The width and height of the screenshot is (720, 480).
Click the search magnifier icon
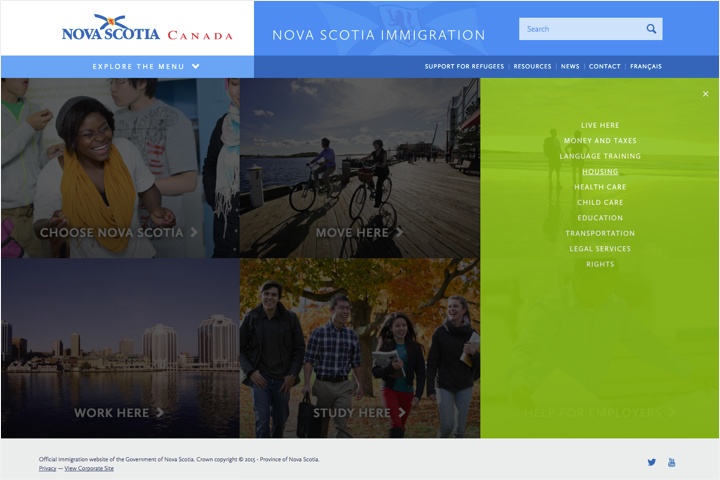click(x=651, y=29)
